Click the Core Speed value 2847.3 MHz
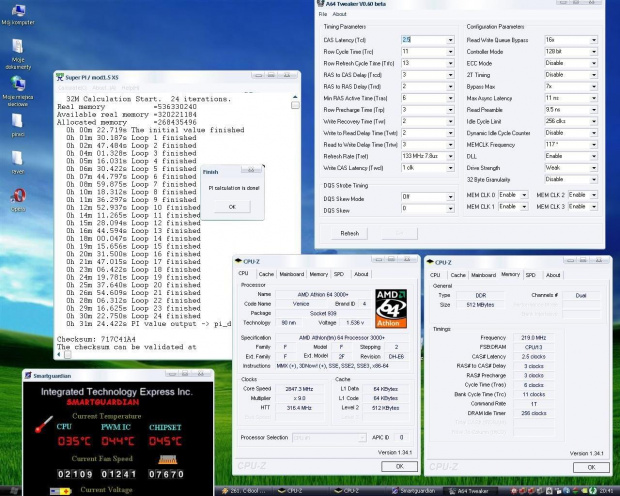620x496 pixels. point(299,389)
